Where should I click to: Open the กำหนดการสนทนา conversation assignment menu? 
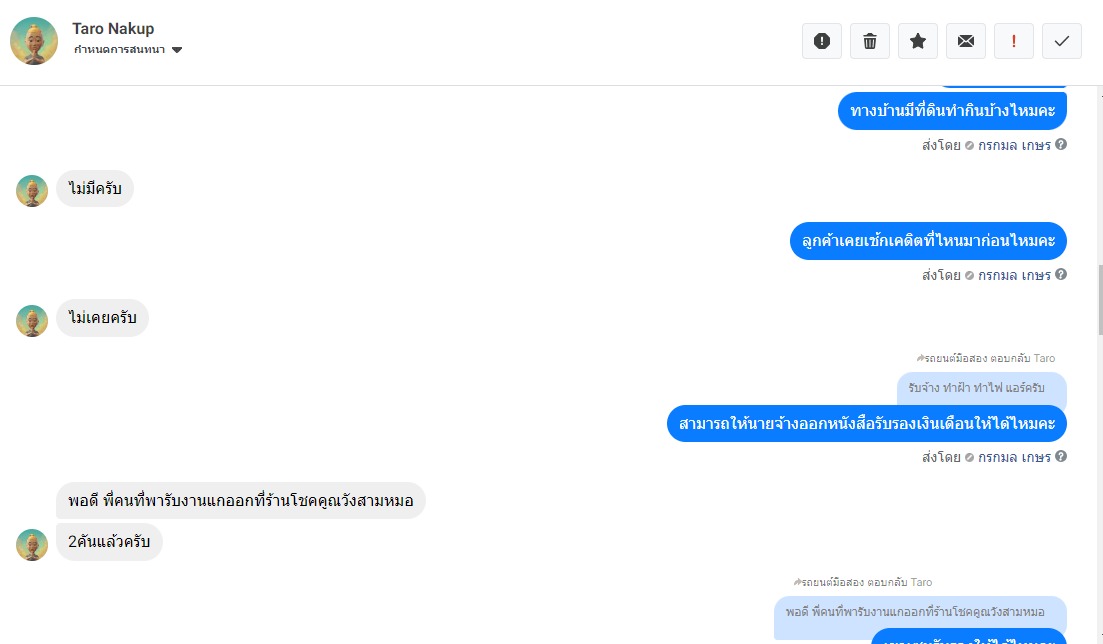coord(127,50)
